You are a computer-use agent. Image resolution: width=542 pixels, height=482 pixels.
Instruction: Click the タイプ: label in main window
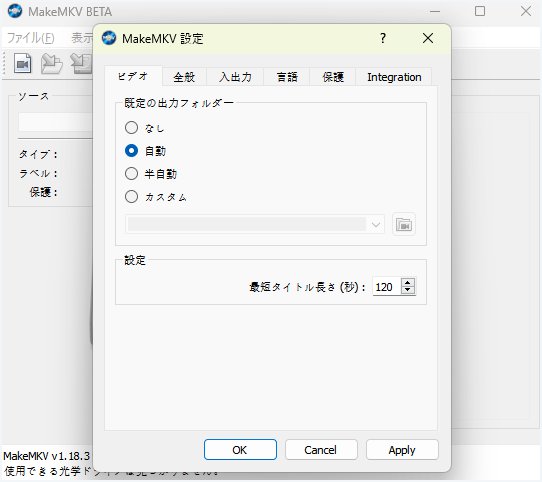click(x=38, y=154)
